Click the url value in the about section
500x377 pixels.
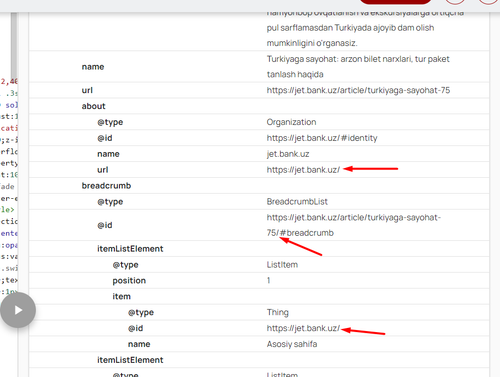(303, 170)
